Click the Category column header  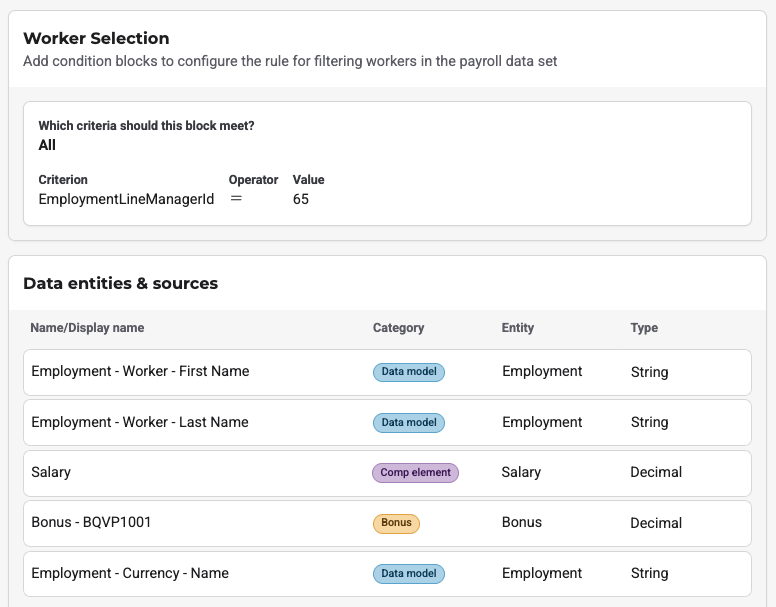398,328
